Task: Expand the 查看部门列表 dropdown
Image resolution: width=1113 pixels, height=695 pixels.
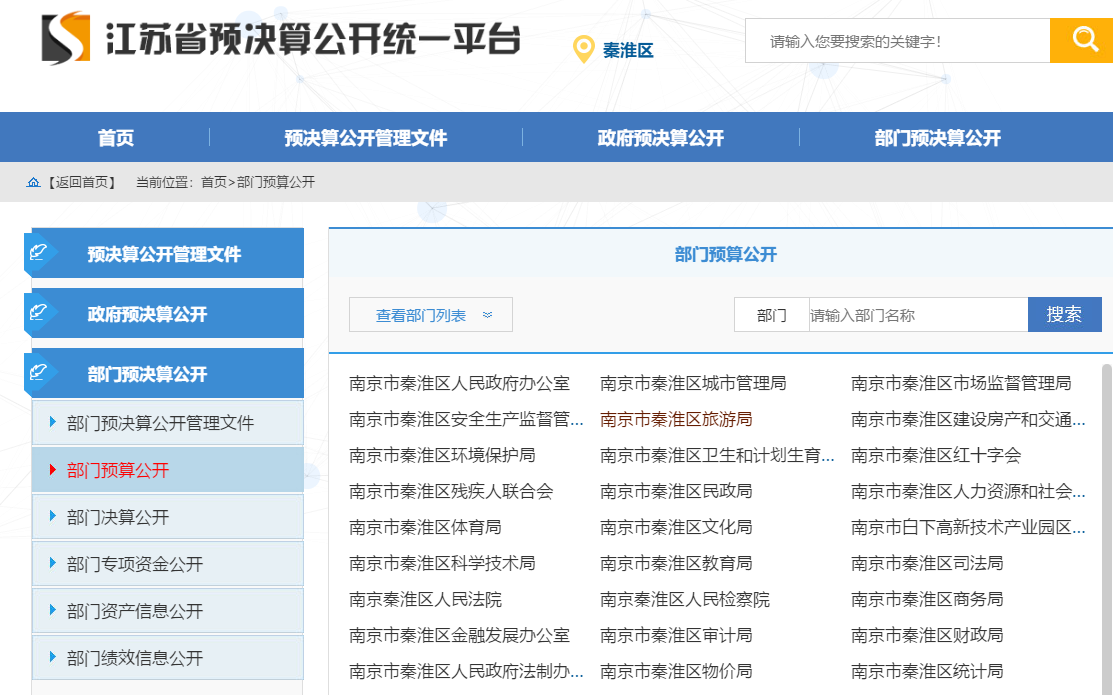Action: (431, 315)
